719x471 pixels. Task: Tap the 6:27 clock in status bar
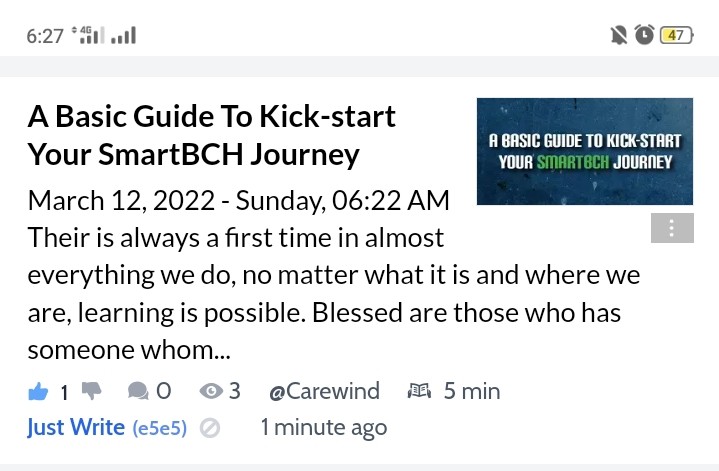point(45,36)
